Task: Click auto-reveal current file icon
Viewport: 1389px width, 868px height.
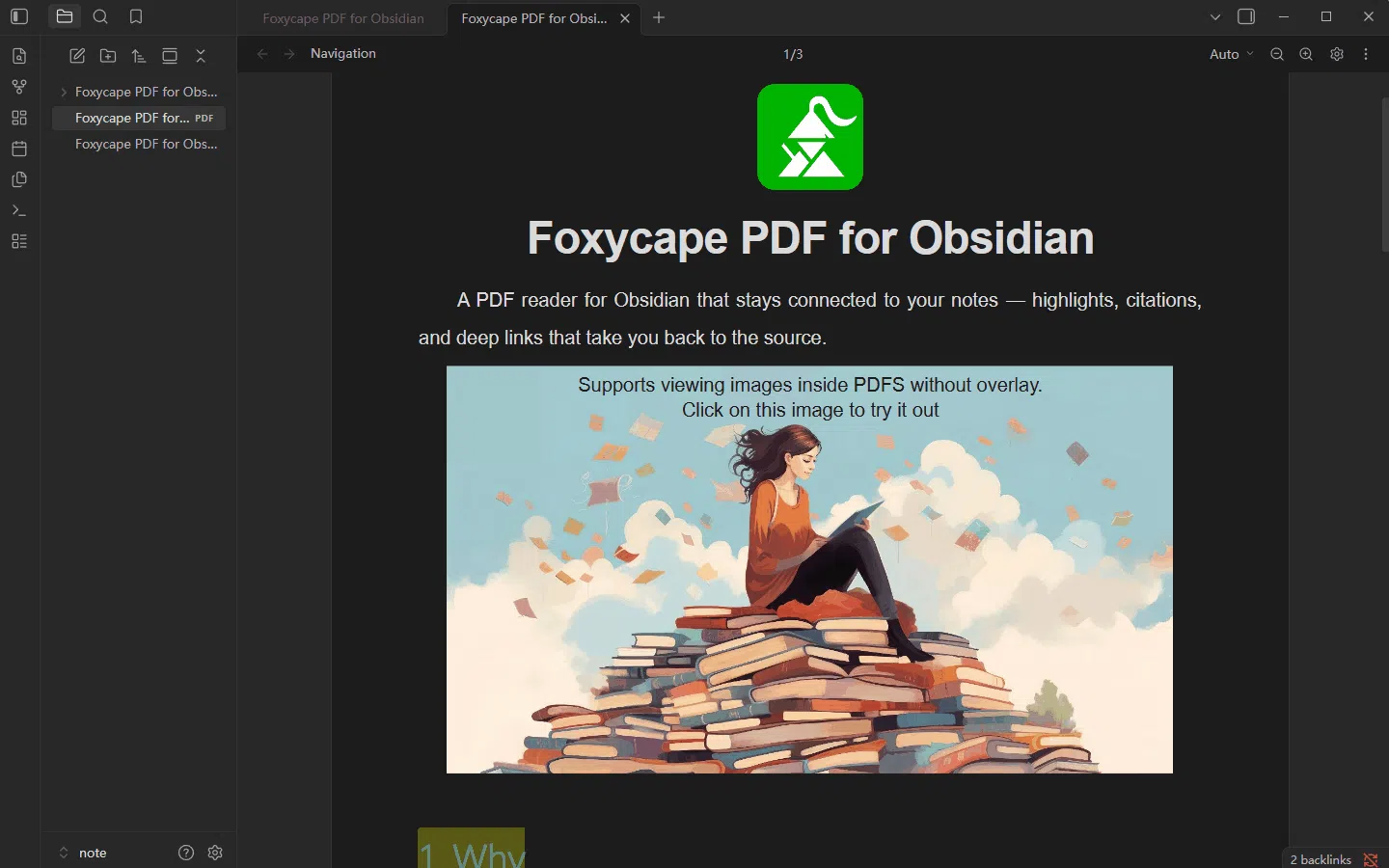Action: (x=170, y=56)
